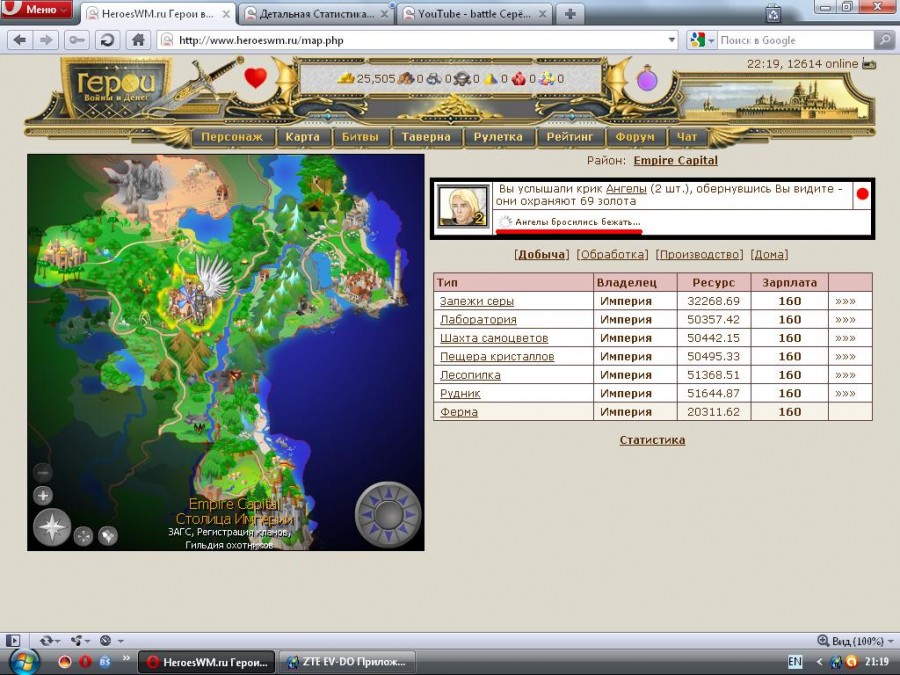Click the Поиск в Google search field

click(x=795, y=40)
